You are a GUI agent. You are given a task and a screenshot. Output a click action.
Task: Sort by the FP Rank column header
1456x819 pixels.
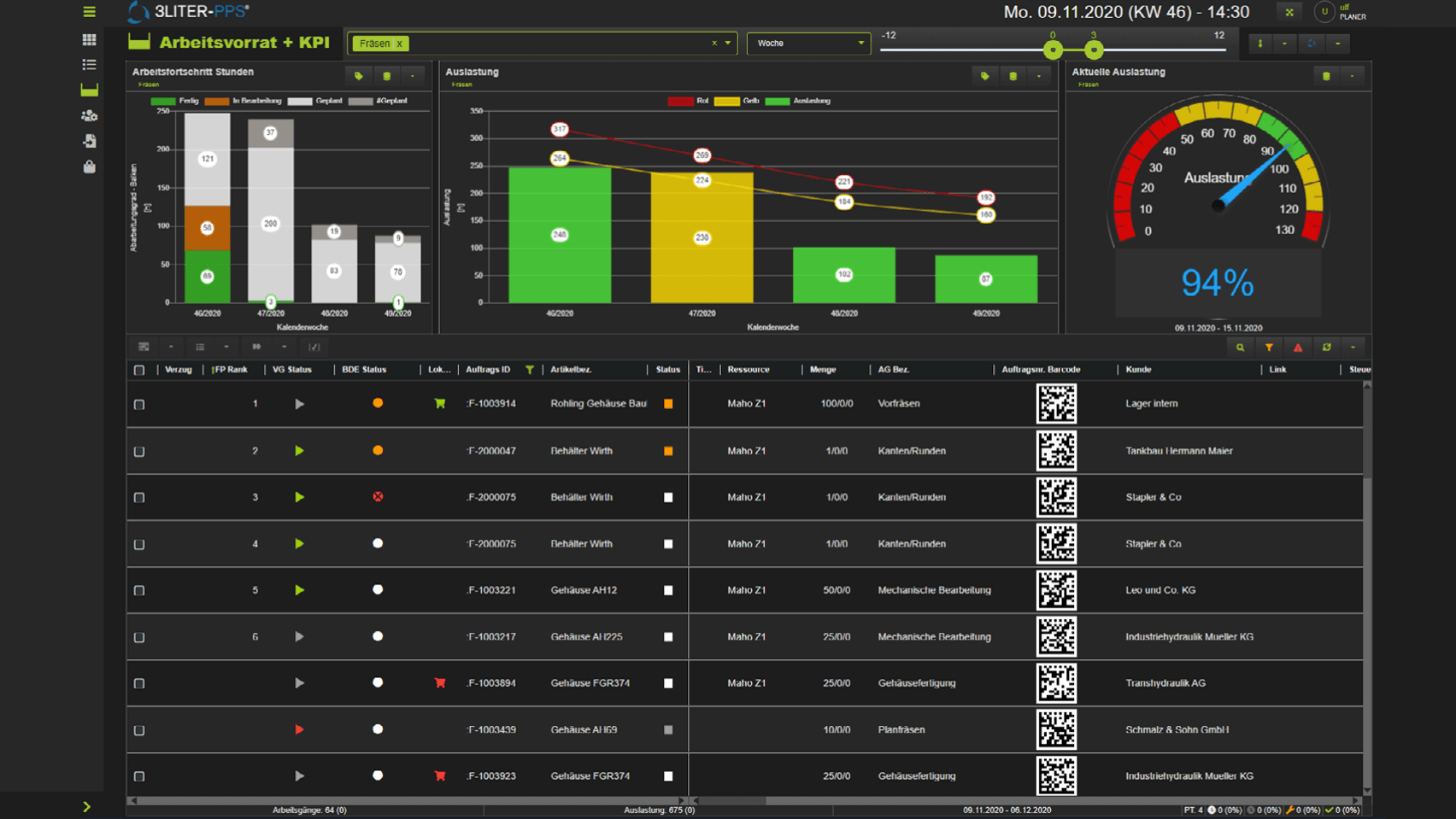coord(231,370)
